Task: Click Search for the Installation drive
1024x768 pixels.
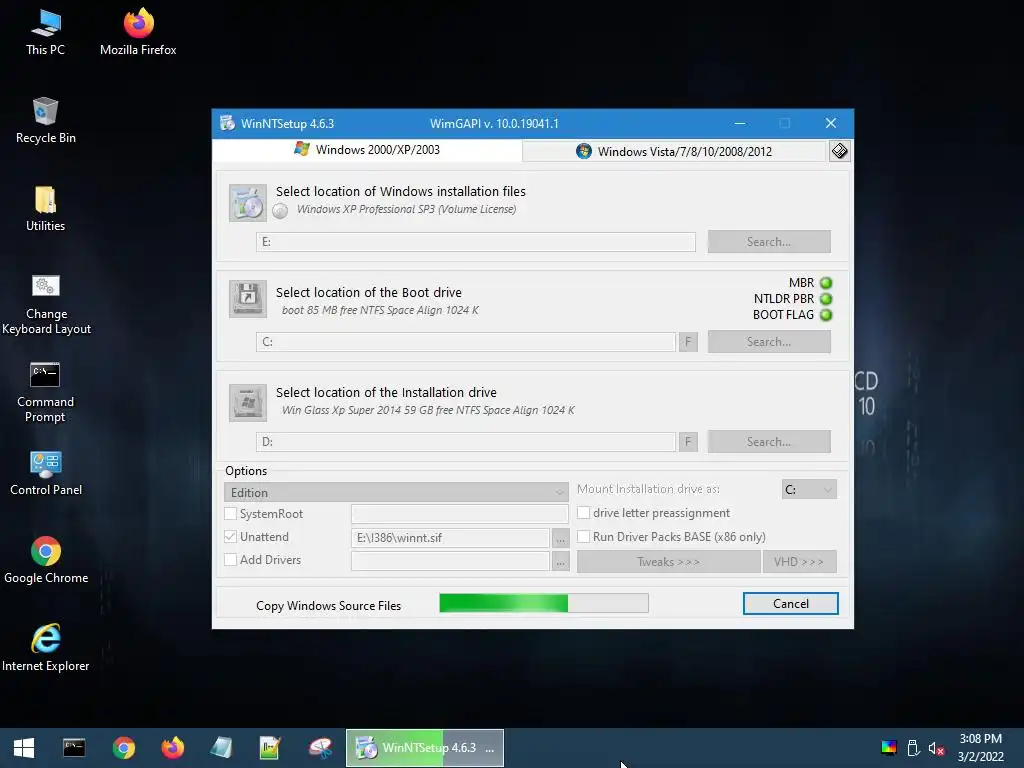Action: click(x=769, y=441)
